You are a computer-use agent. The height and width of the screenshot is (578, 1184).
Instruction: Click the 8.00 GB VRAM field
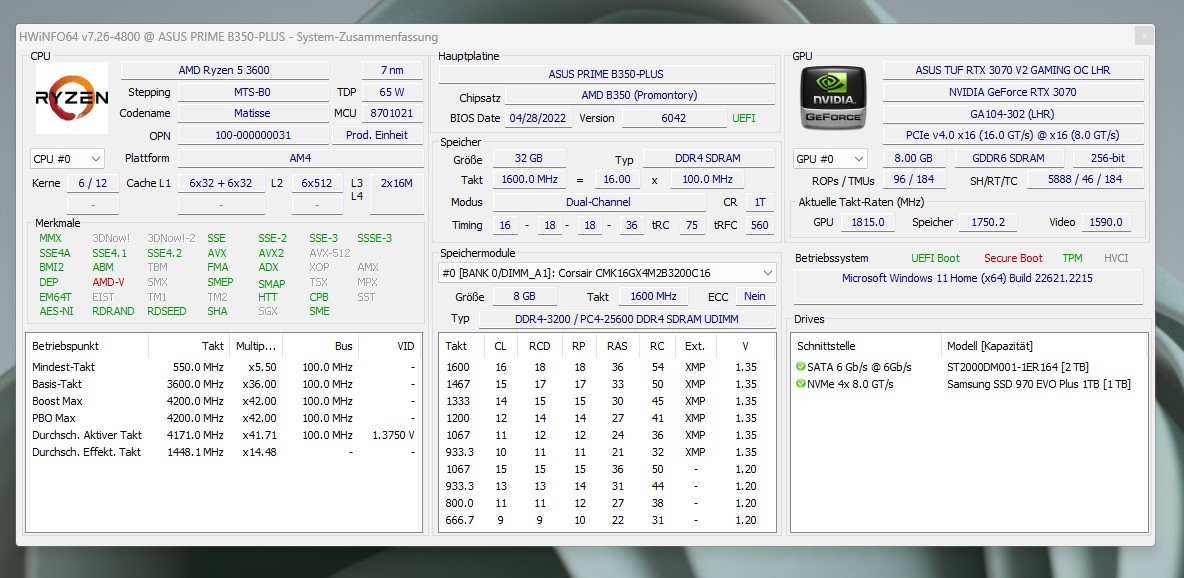(914, 159)
